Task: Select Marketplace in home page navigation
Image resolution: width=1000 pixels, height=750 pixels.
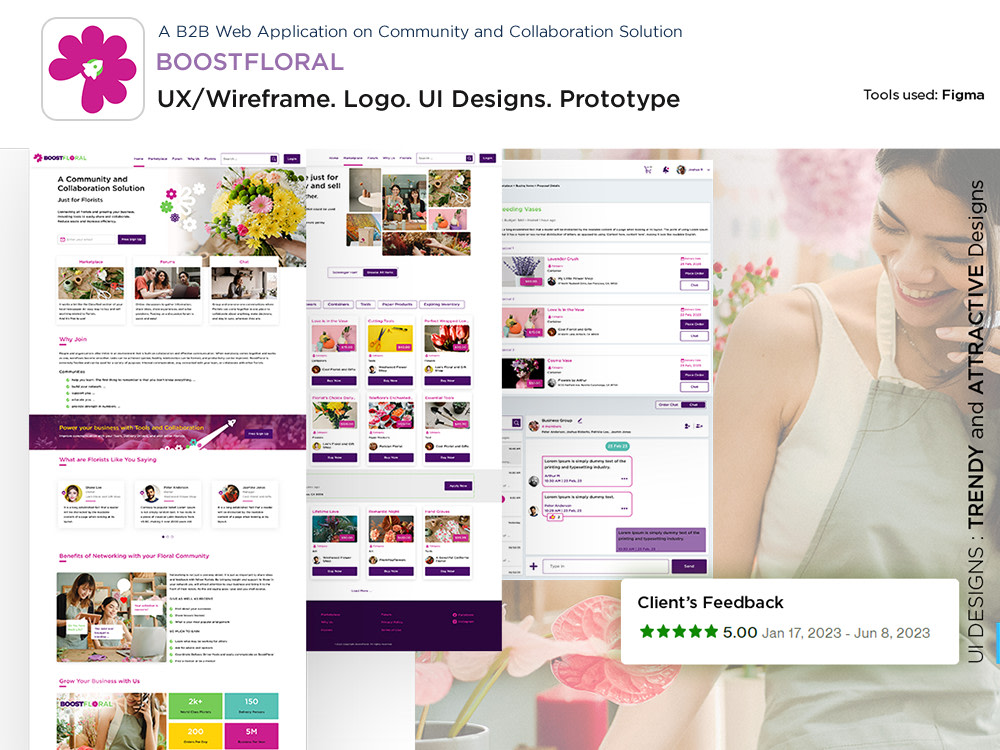Action: point(158,159)
